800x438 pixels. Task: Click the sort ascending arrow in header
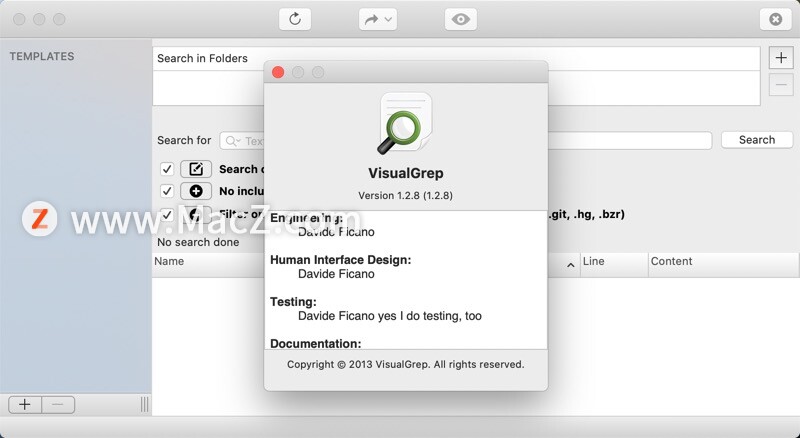570,265
